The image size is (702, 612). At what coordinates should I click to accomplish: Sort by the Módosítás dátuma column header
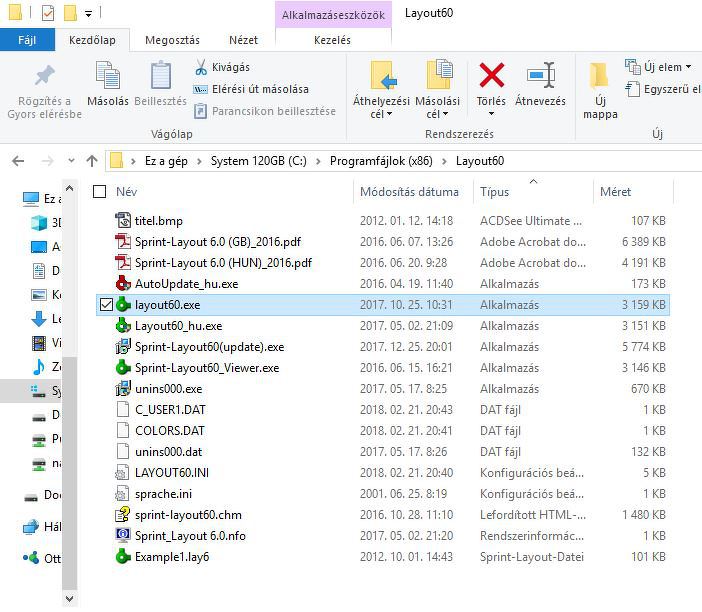[x=409, y=192]
